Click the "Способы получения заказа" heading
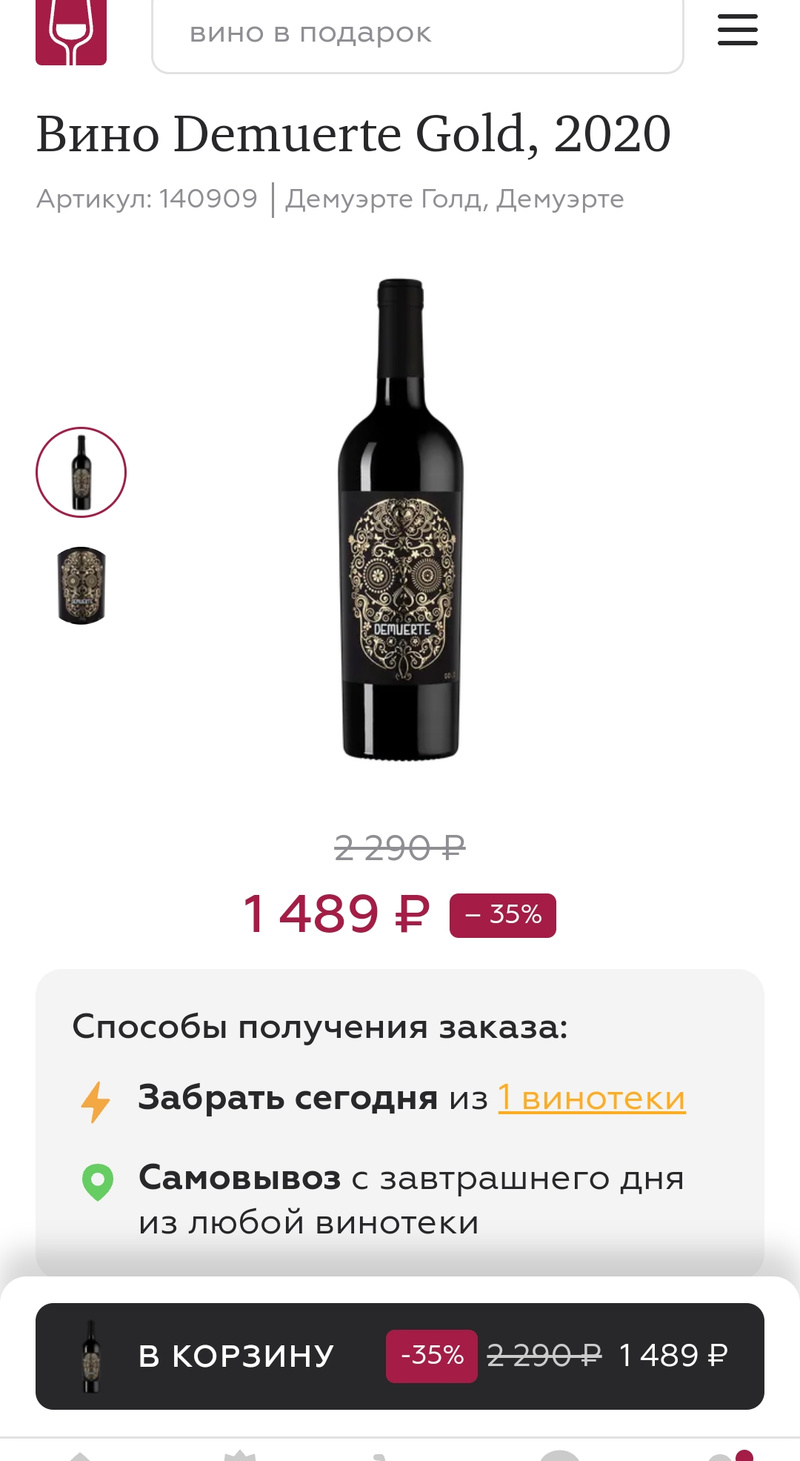Viewport: 800px width, 1461px height. click(320, 1027)
